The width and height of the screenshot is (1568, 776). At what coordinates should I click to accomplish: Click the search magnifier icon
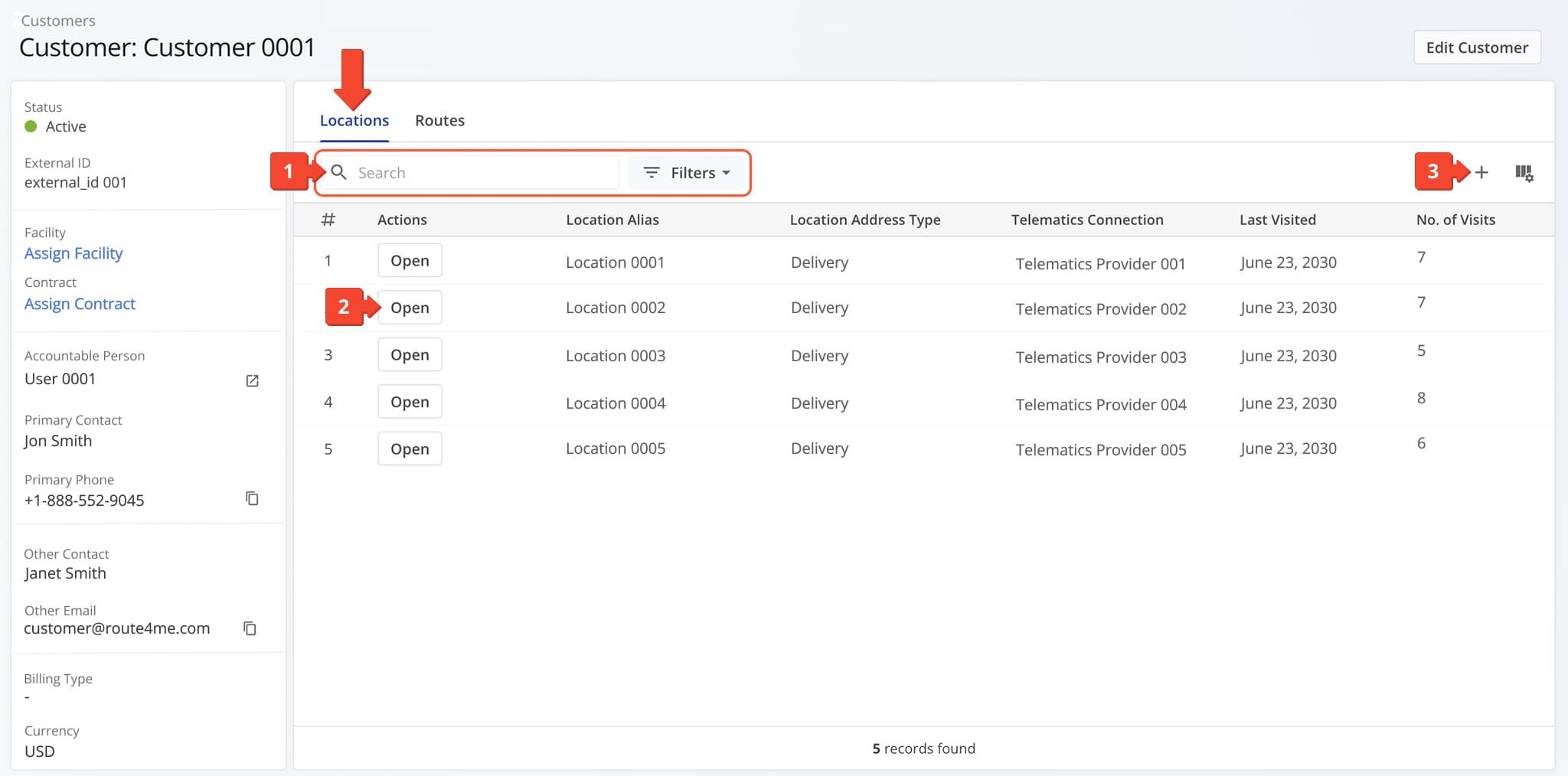pyautogui.click(x=338, y=172)
